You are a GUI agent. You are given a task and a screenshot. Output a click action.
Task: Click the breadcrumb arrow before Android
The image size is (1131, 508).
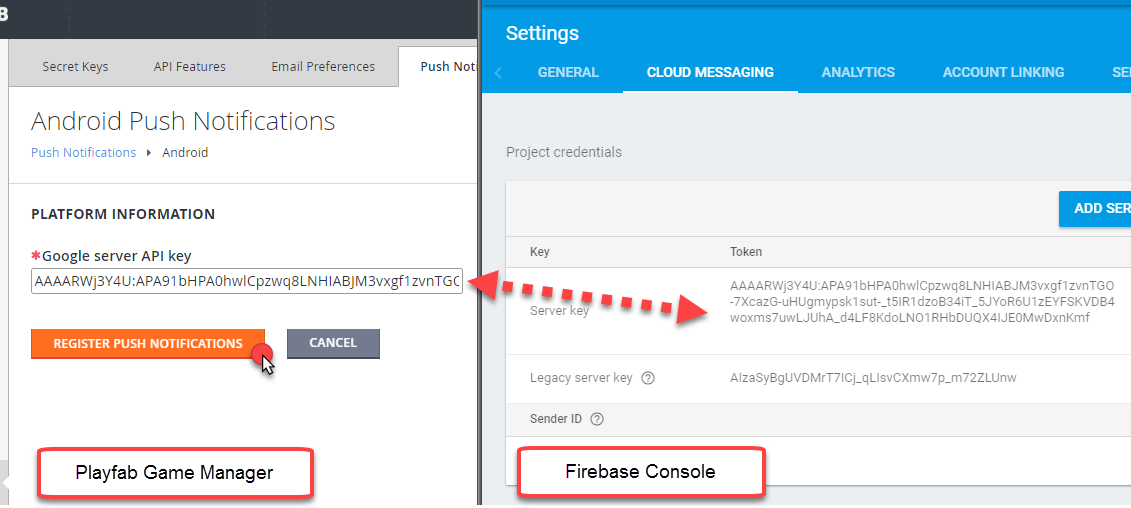[x=149, y=152]
